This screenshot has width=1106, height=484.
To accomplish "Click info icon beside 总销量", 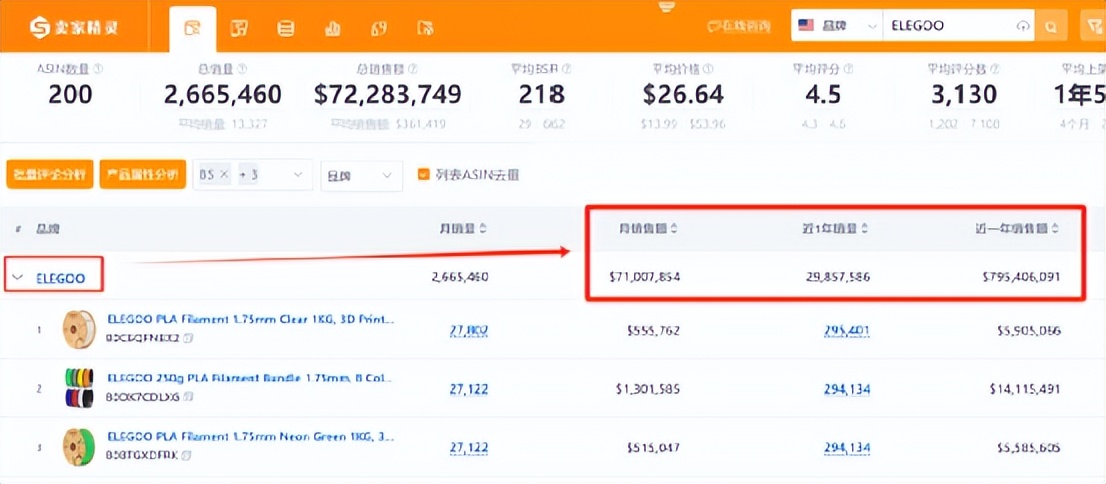I will [242, 69].
